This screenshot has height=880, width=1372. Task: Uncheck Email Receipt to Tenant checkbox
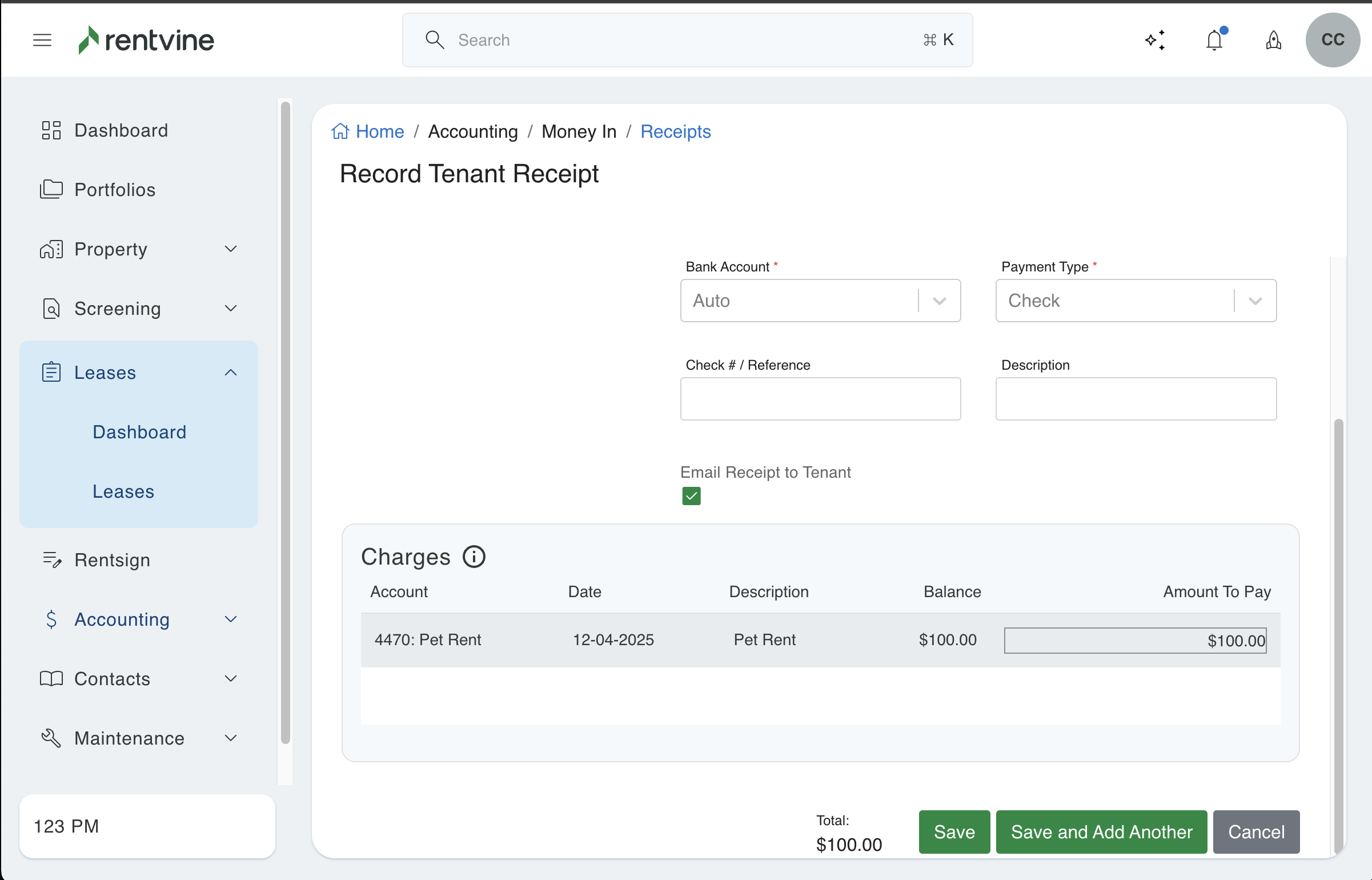691,496
